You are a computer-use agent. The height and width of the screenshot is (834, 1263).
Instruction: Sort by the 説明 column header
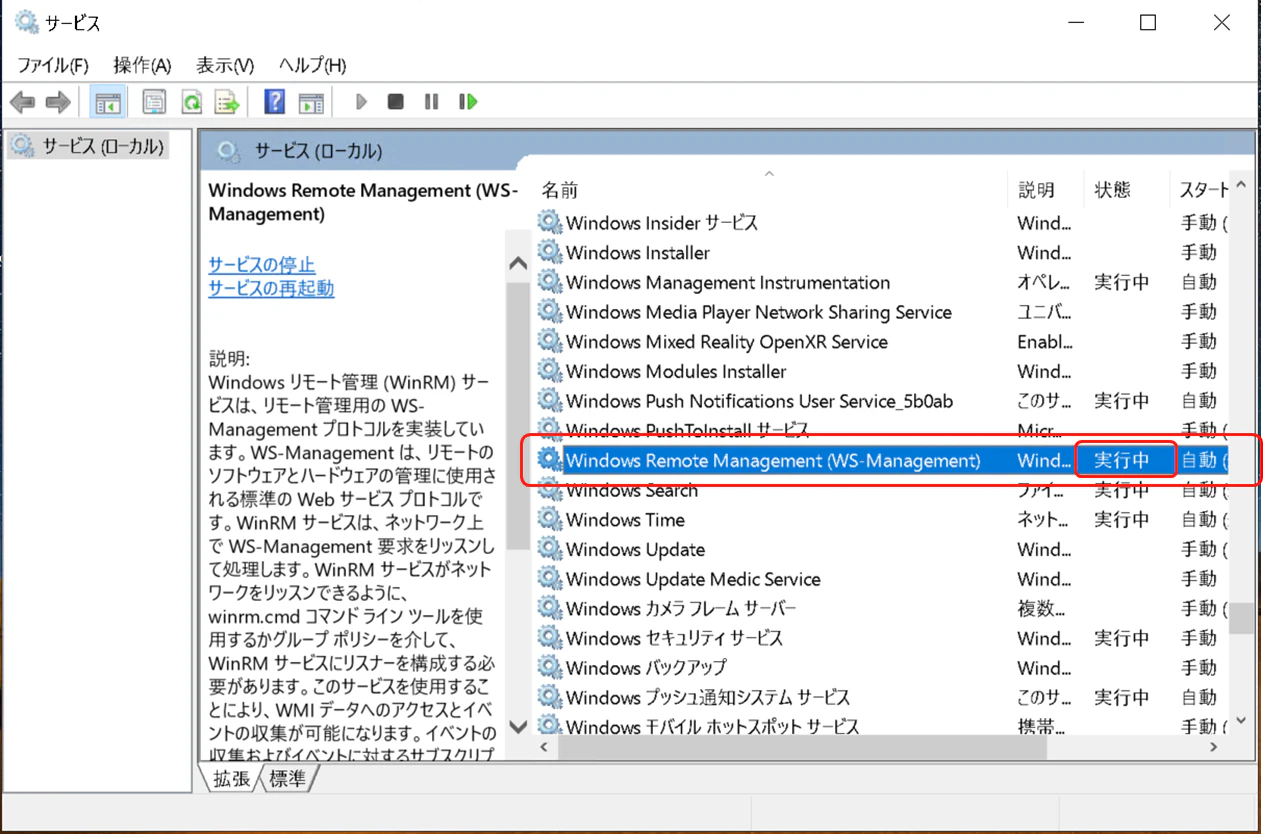[1045, 189]
